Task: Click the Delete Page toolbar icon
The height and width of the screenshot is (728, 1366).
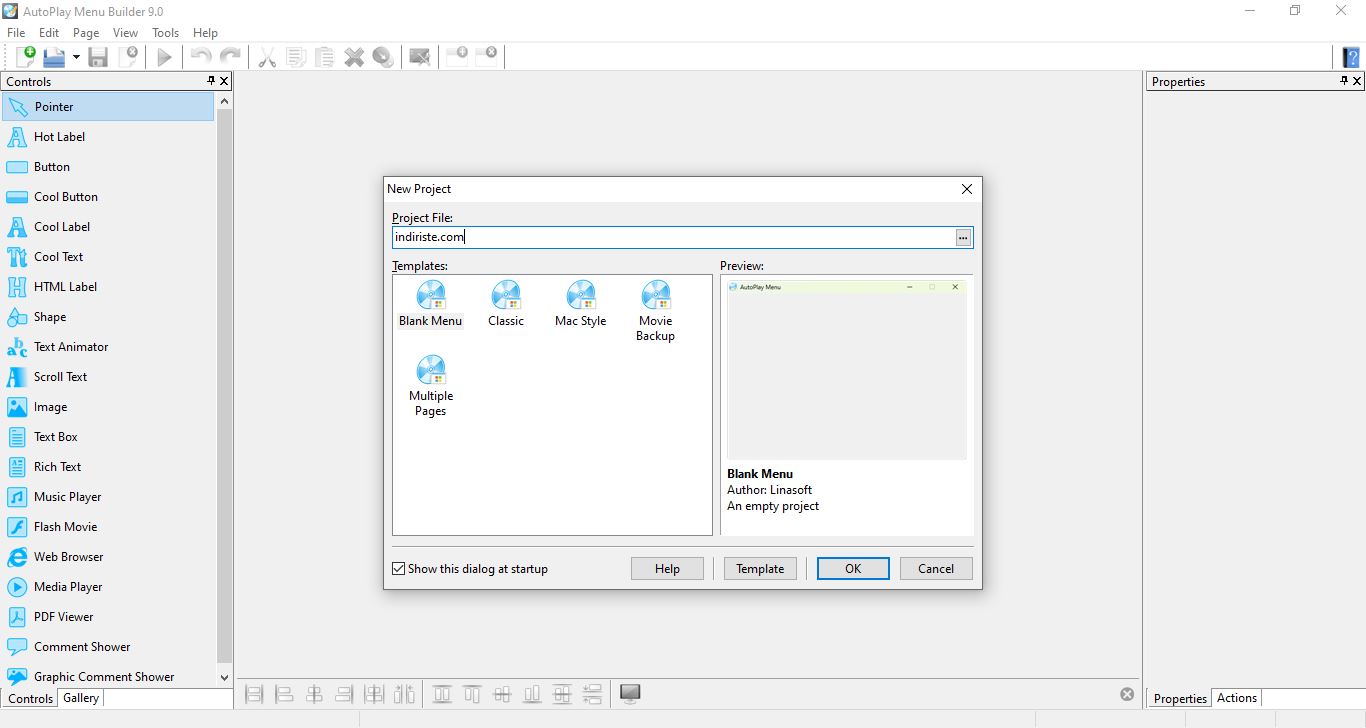Action: (x=487, y=56)
